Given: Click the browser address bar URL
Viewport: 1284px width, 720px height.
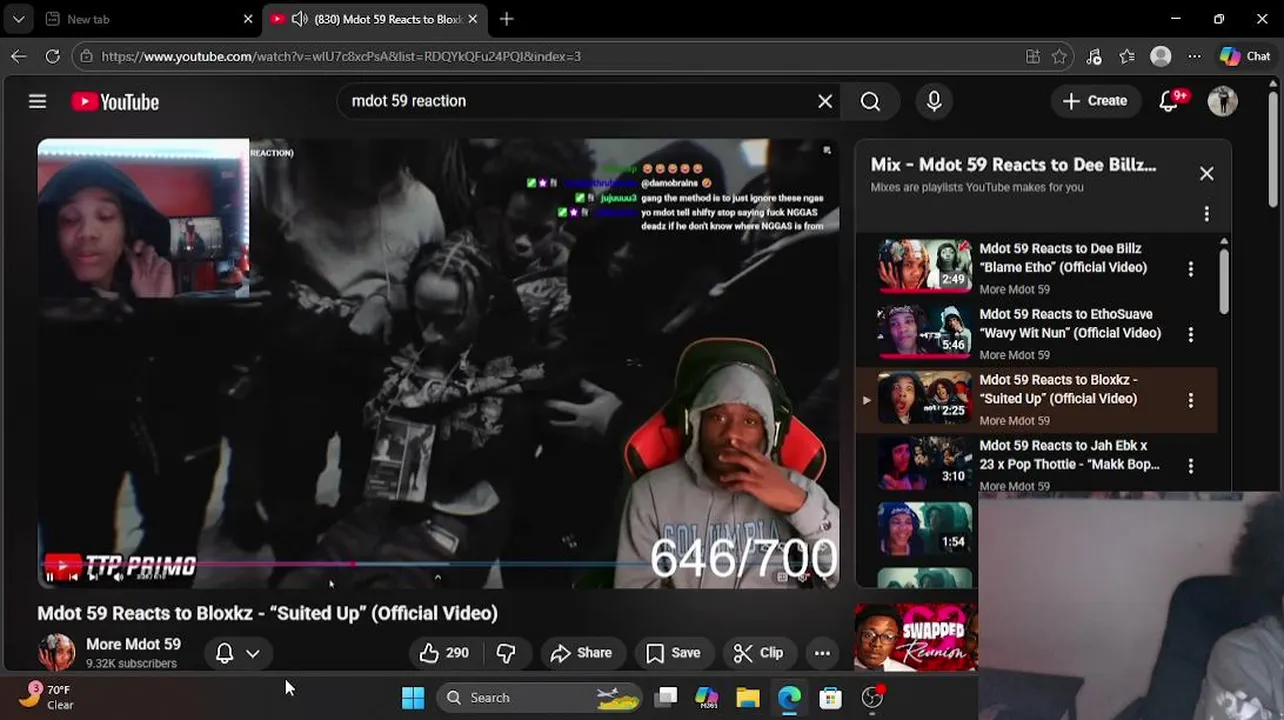Looking at the screenshot, I should click(341, 56).
